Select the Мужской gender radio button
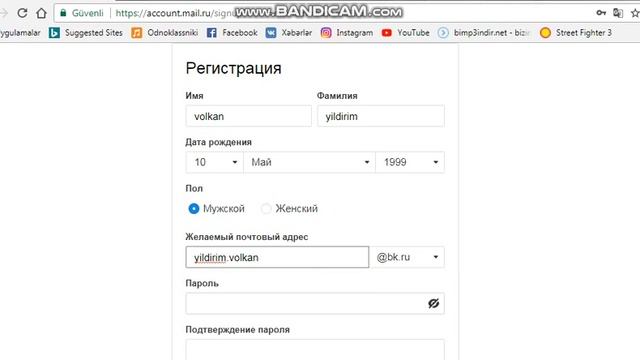Viewport: 640px width, 360px height. tap(194, 209)
